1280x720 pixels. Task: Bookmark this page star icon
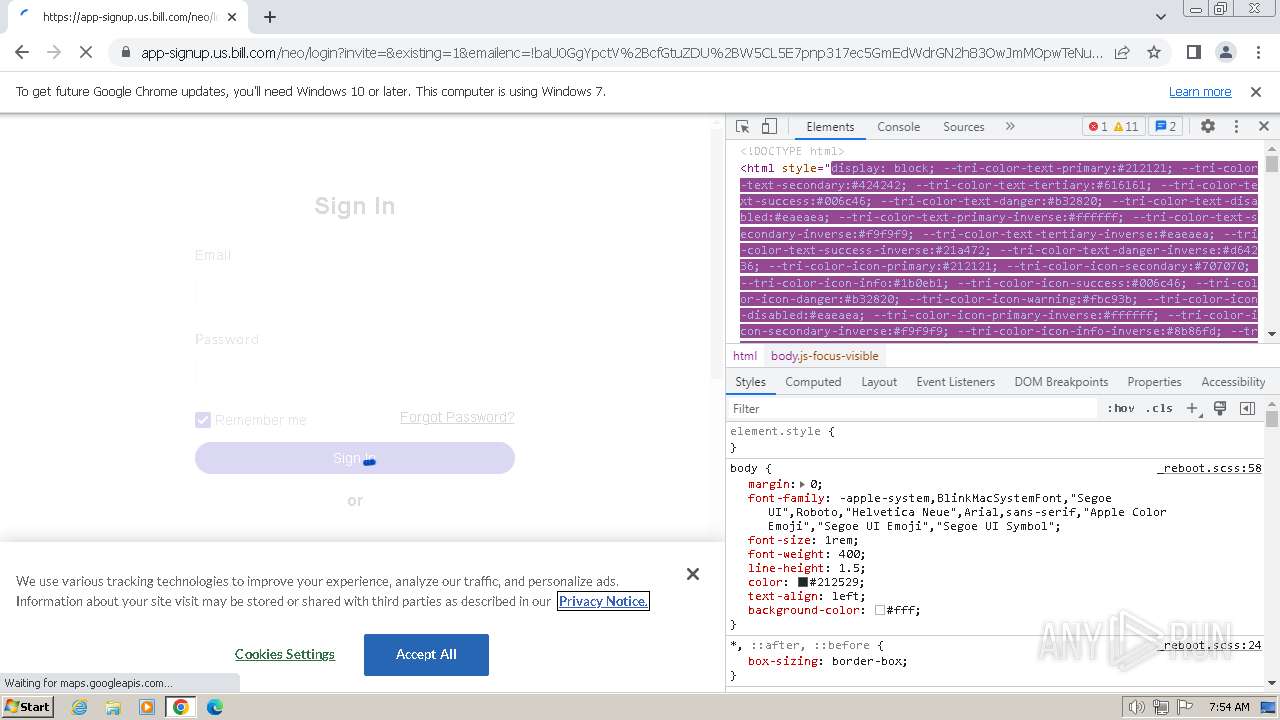click(x=1154, y=52)
